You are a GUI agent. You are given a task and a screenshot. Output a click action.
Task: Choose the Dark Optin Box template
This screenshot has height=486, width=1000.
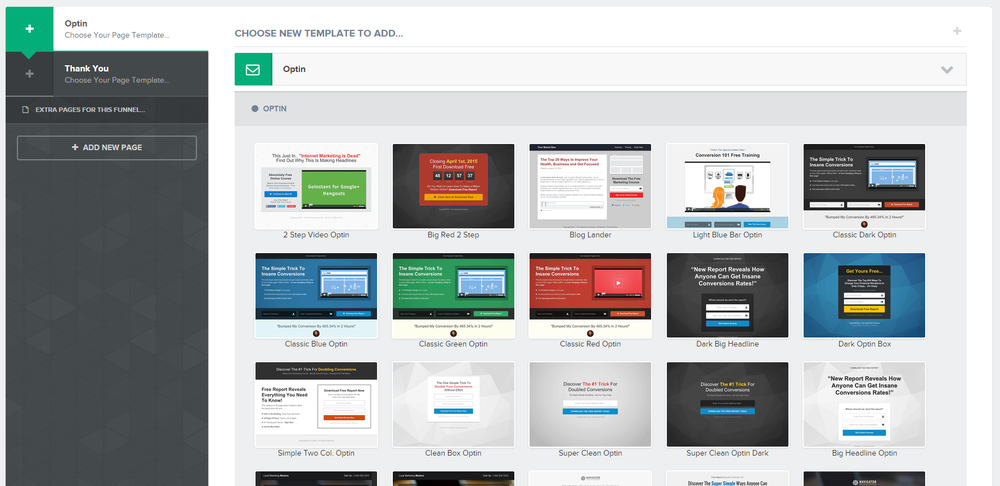tap(864, 295)
